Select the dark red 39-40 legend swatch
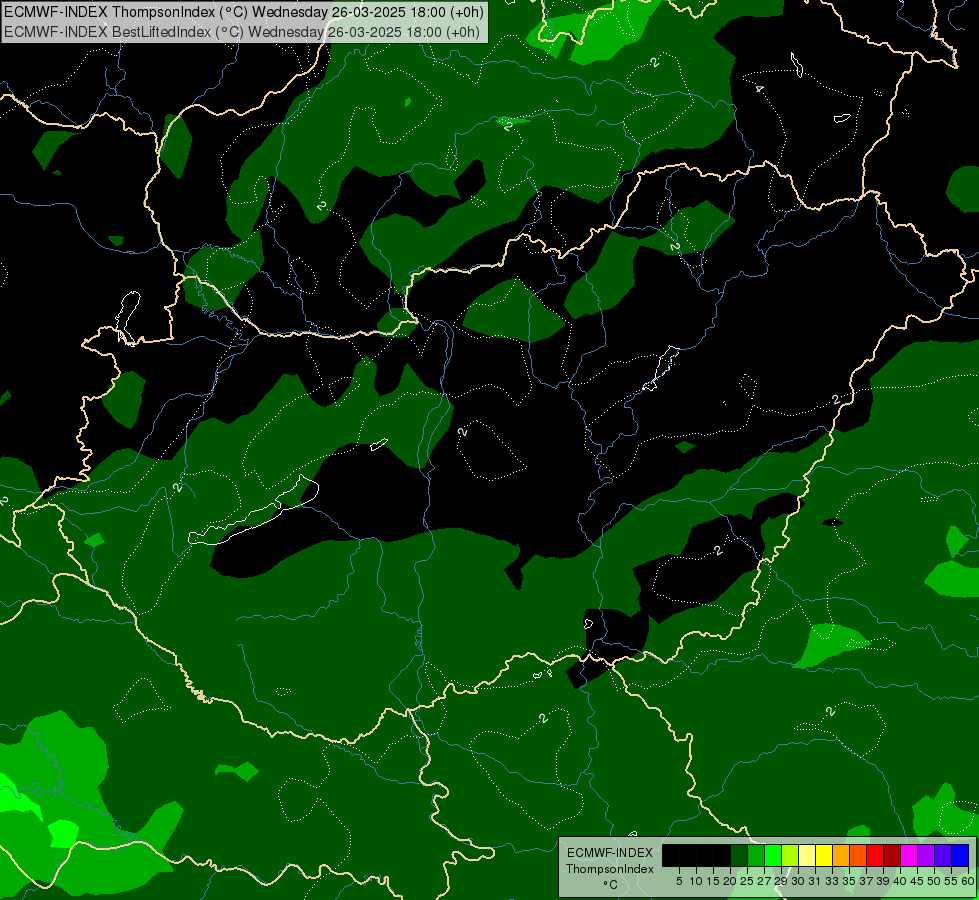This screenshot has width=979, height=900. click(892, 855)
